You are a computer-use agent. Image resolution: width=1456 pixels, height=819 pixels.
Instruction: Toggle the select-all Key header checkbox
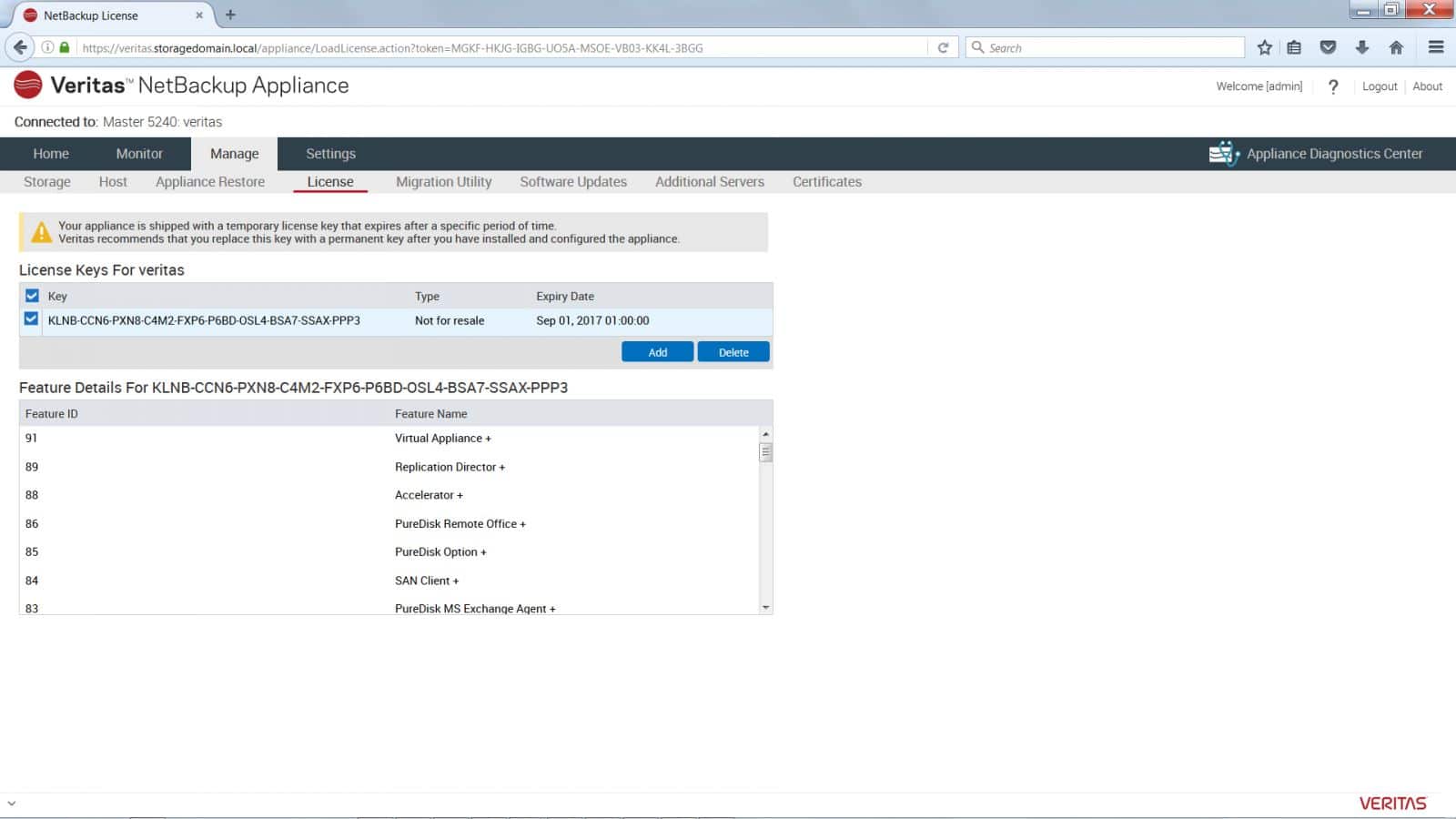32,296
